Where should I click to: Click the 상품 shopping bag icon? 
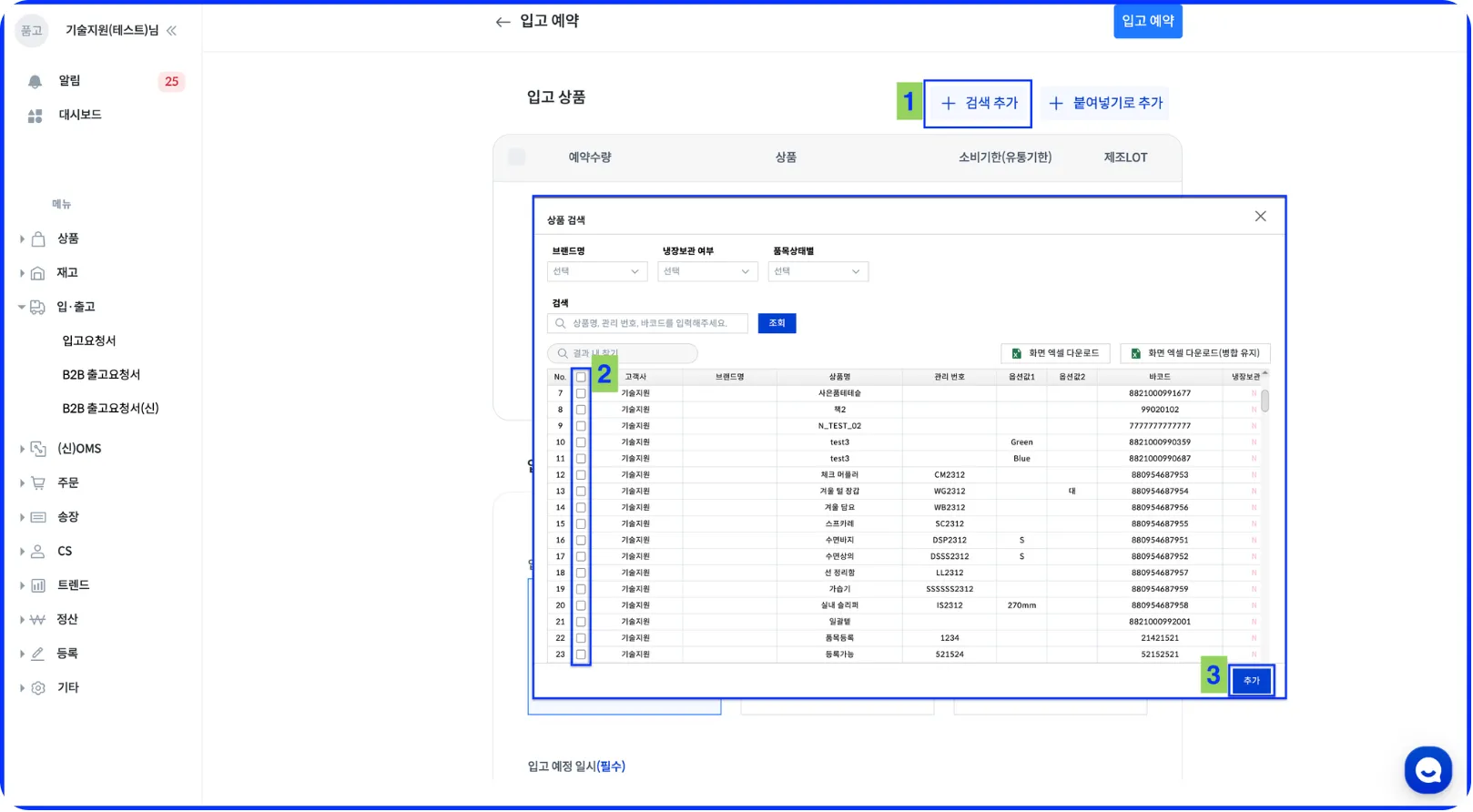coord(38,239)
